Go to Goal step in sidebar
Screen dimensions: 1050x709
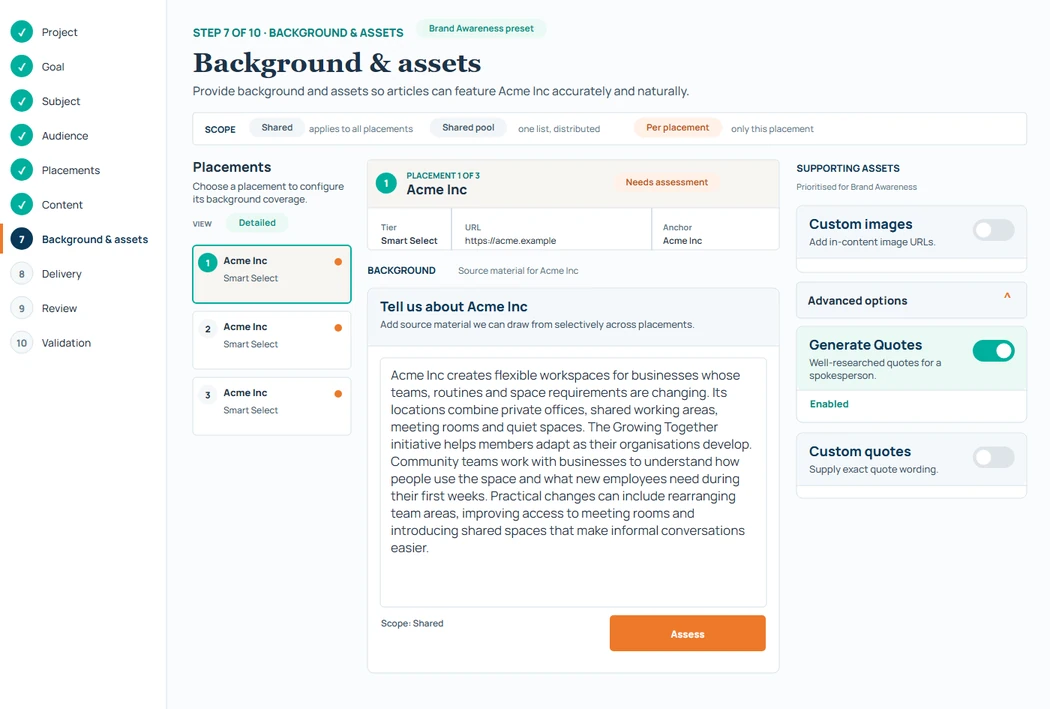click(53, 67)
